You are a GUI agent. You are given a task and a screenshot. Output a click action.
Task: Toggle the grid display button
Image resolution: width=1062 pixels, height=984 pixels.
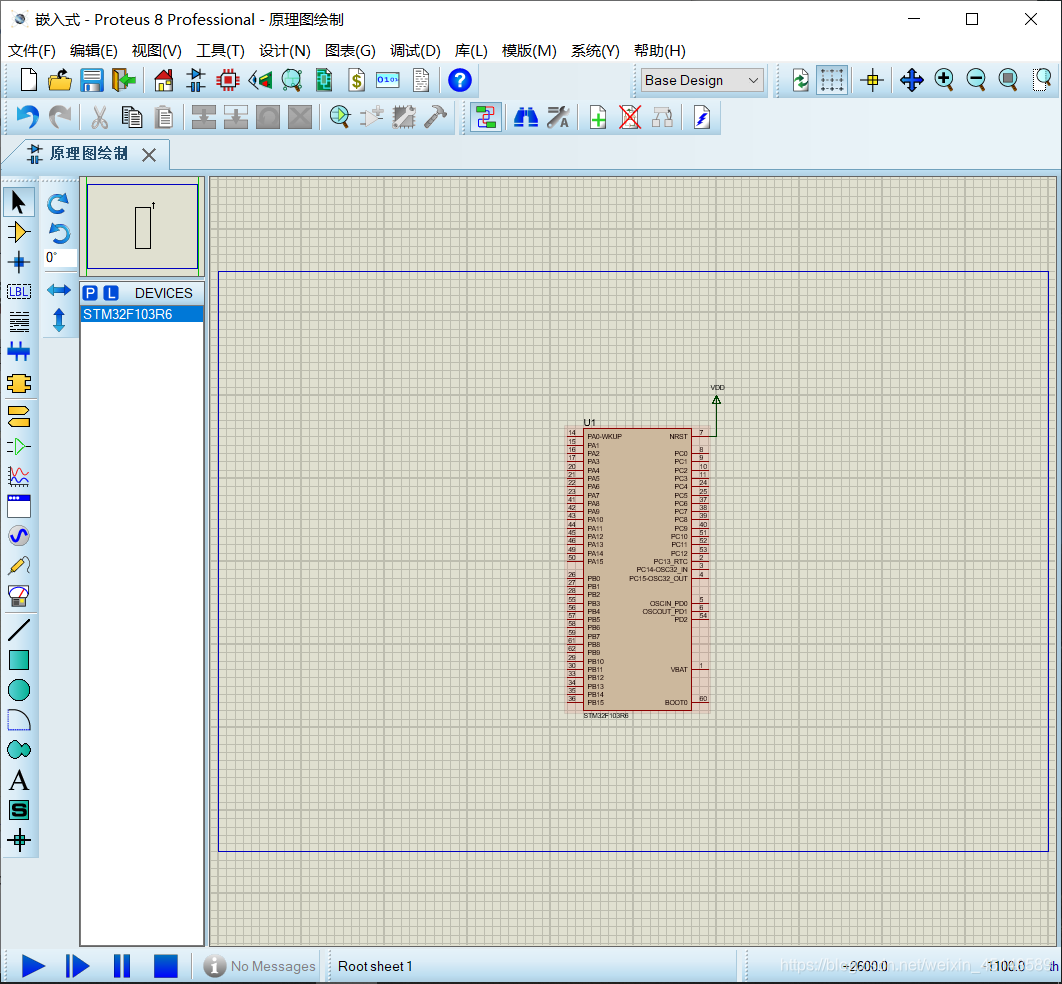point(831,81)
